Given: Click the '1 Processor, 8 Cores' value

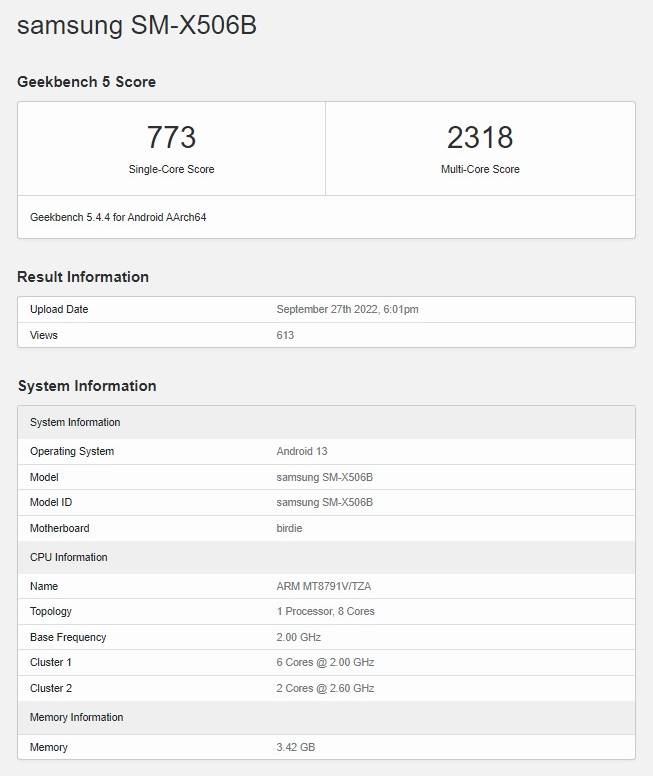Looking at the screenshot, I should point(325,612).
